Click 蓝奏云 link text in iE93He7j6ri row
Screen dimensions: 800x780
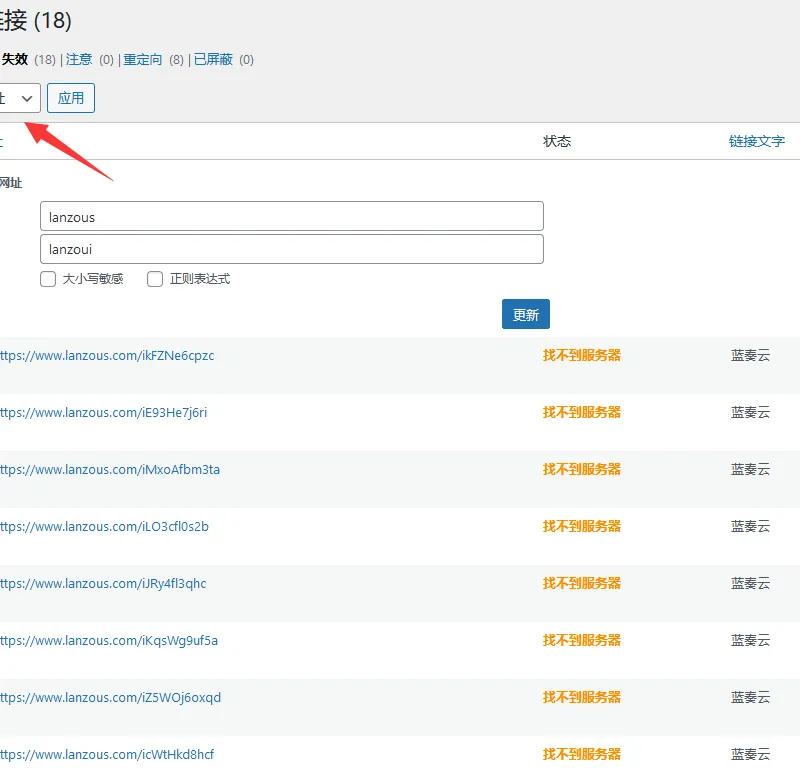click(751, 413)
